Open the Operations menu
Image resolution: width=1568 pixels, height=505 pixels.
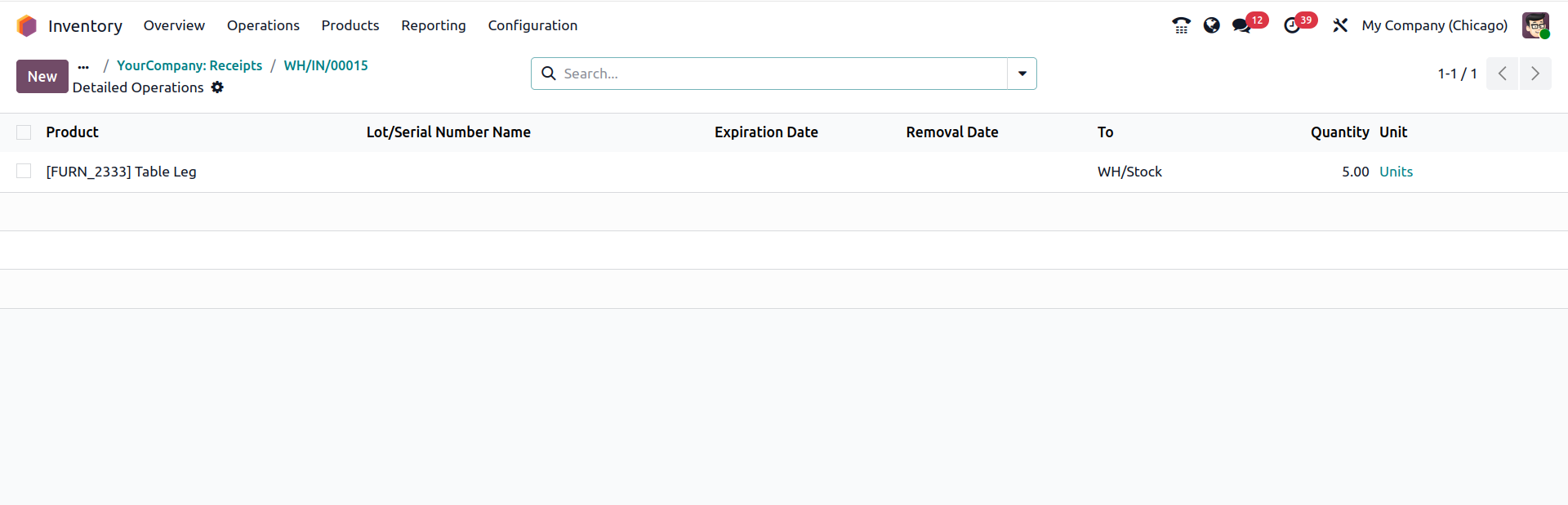(263, 26)
